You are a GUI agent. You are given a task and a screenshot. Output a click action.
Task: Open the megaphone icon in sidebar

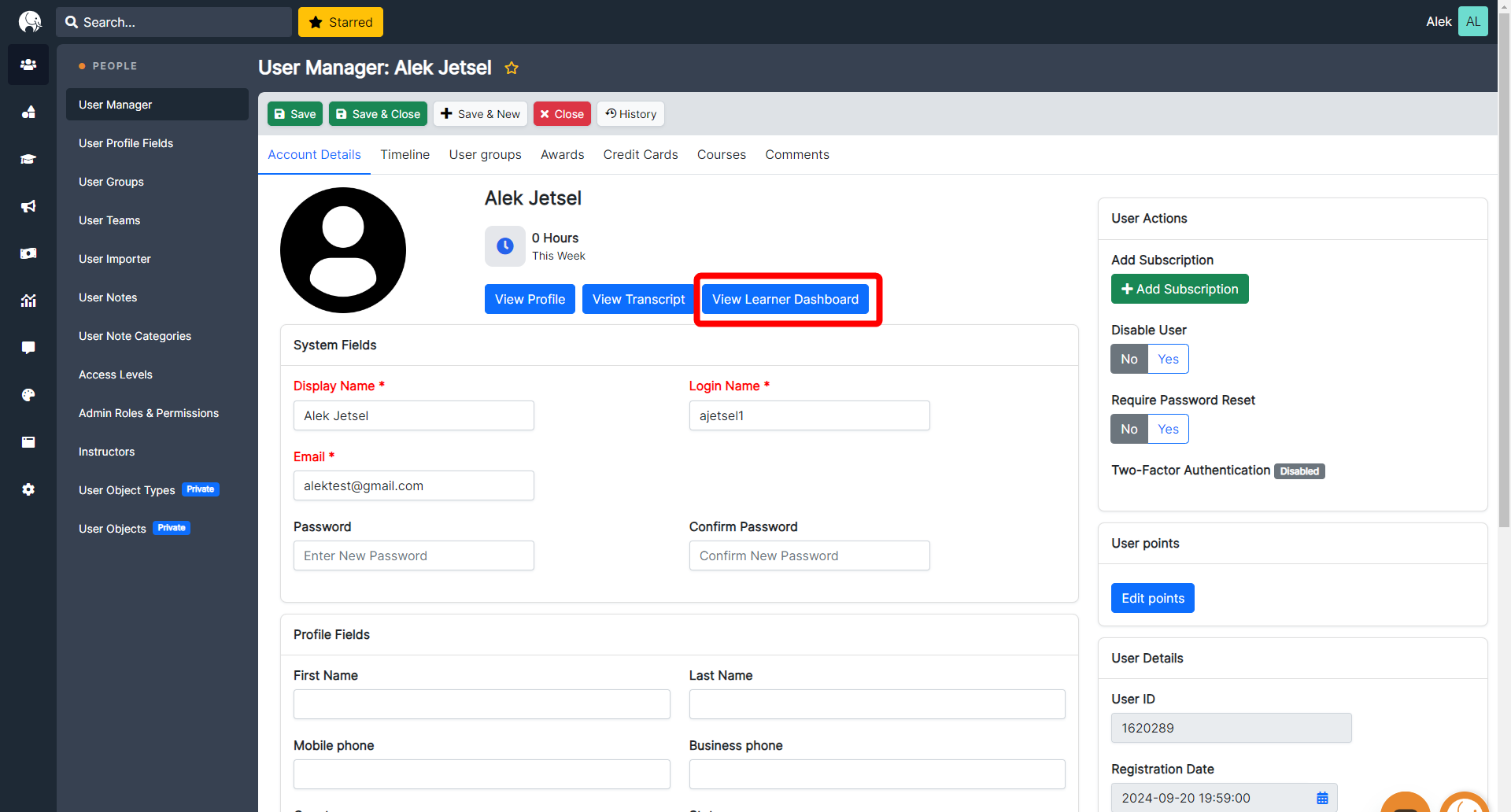pos(28,206)
